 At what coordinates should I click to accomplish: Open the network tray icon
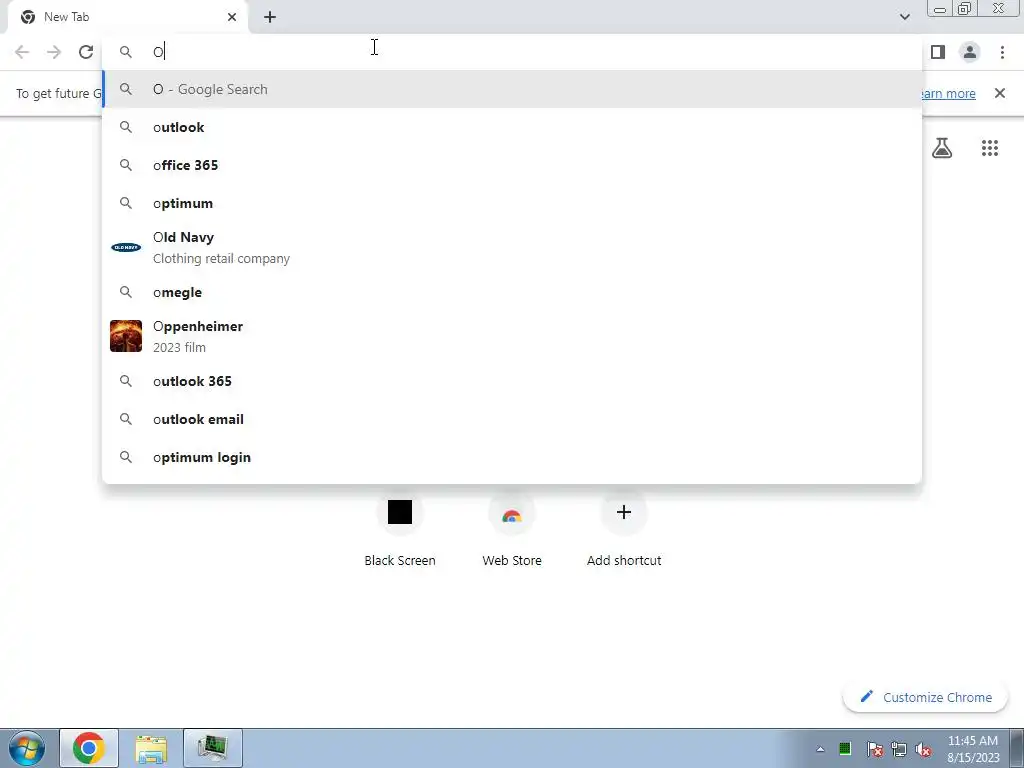click(899, 749)
